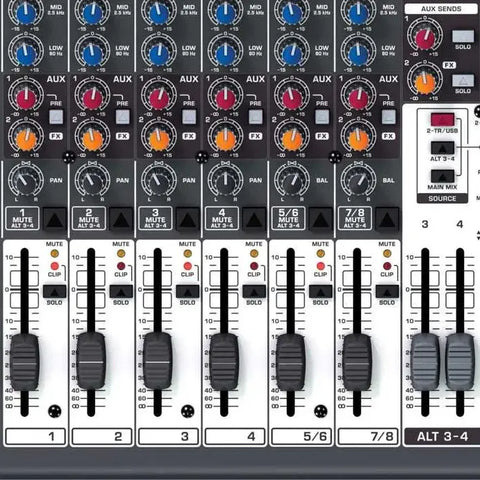Toggle channel 4 PRE switch
Screen dimensions: 480x480
(x=256, y=117)
